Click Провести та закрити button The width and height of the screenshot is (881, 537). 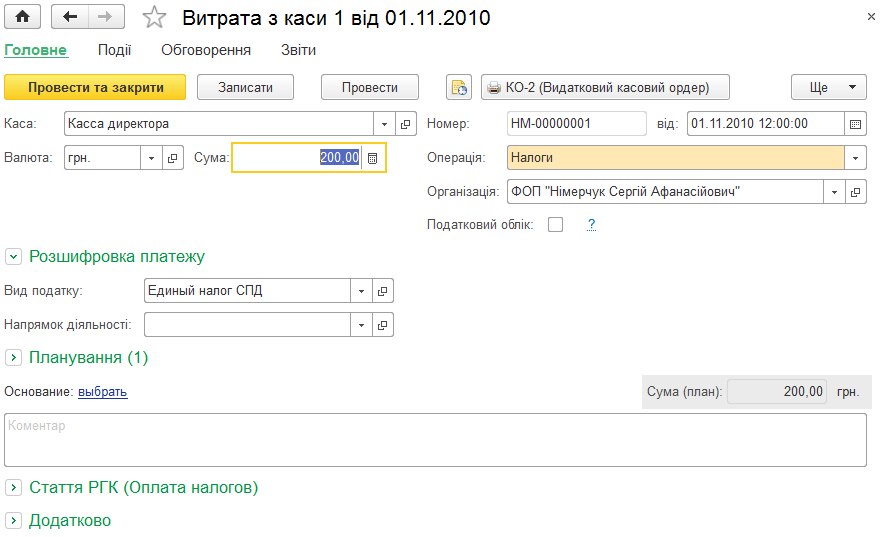[x=95, y=88]
